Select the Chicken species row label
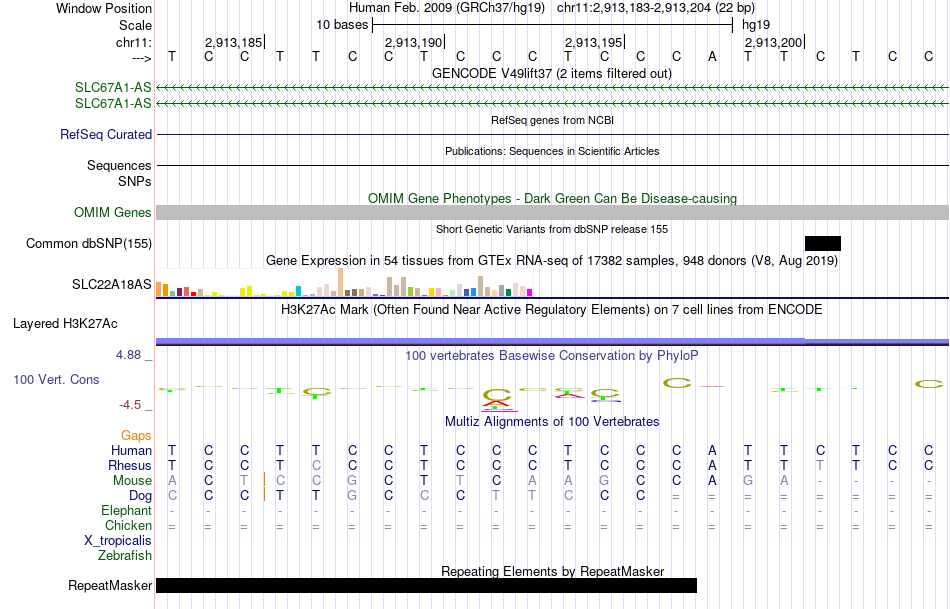The height and width of the screenshot is (609, 950). (128, 525)
